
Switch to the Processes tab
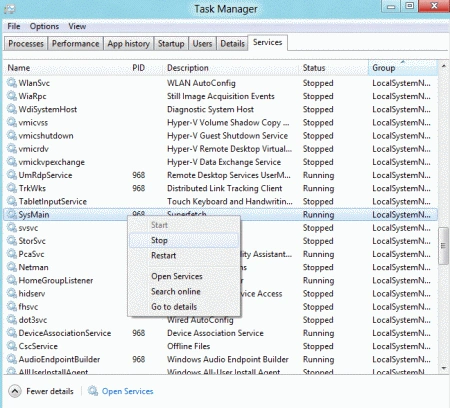(x=26, y=44)
